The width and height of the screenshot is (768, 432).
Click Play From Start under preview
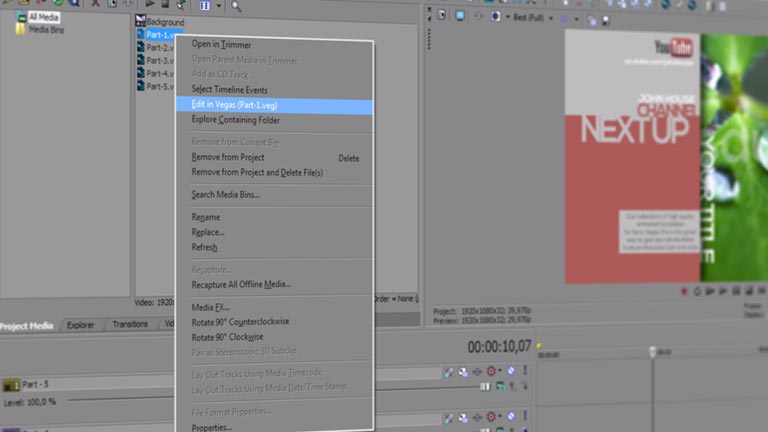coord(710,291)
